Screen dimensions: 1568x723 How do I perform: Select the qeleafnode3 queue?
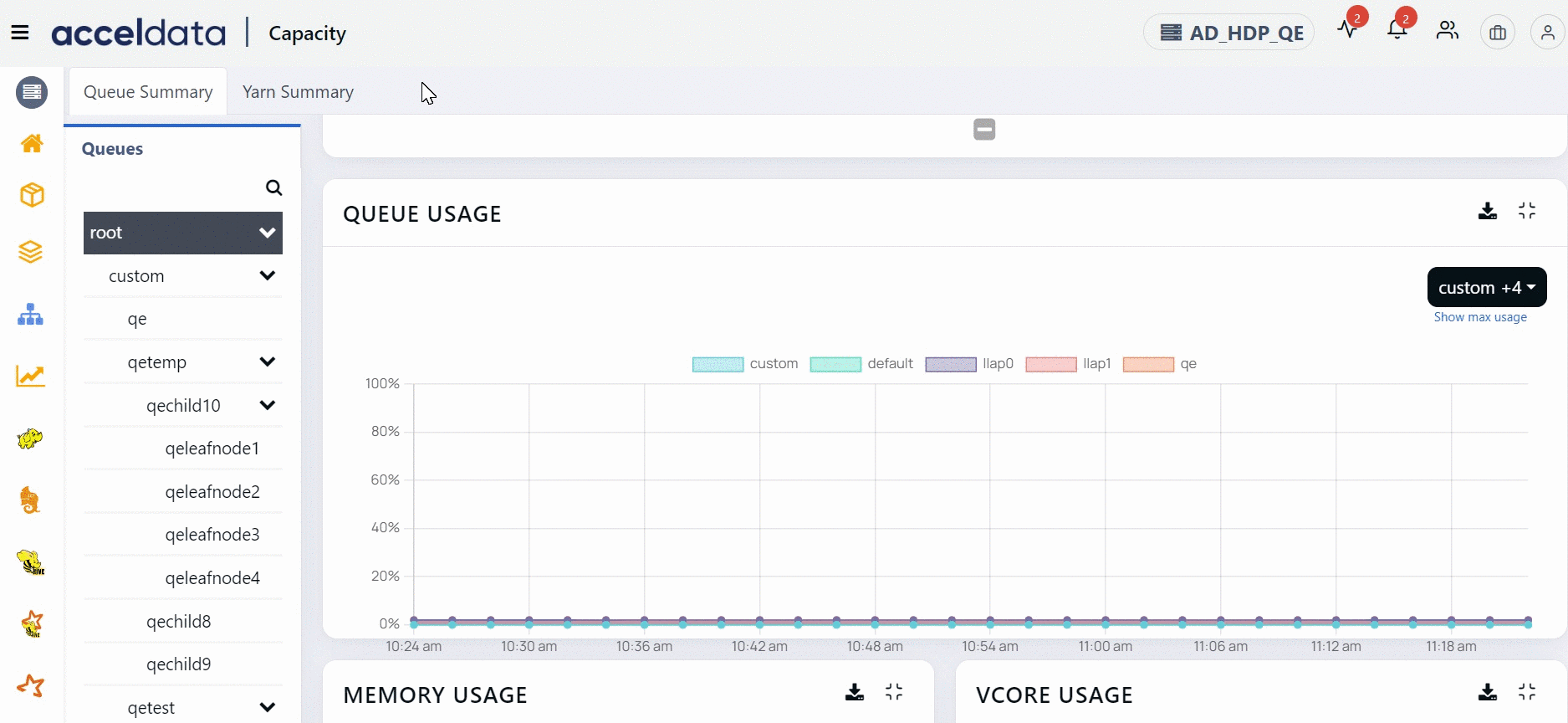coord(212,535)
